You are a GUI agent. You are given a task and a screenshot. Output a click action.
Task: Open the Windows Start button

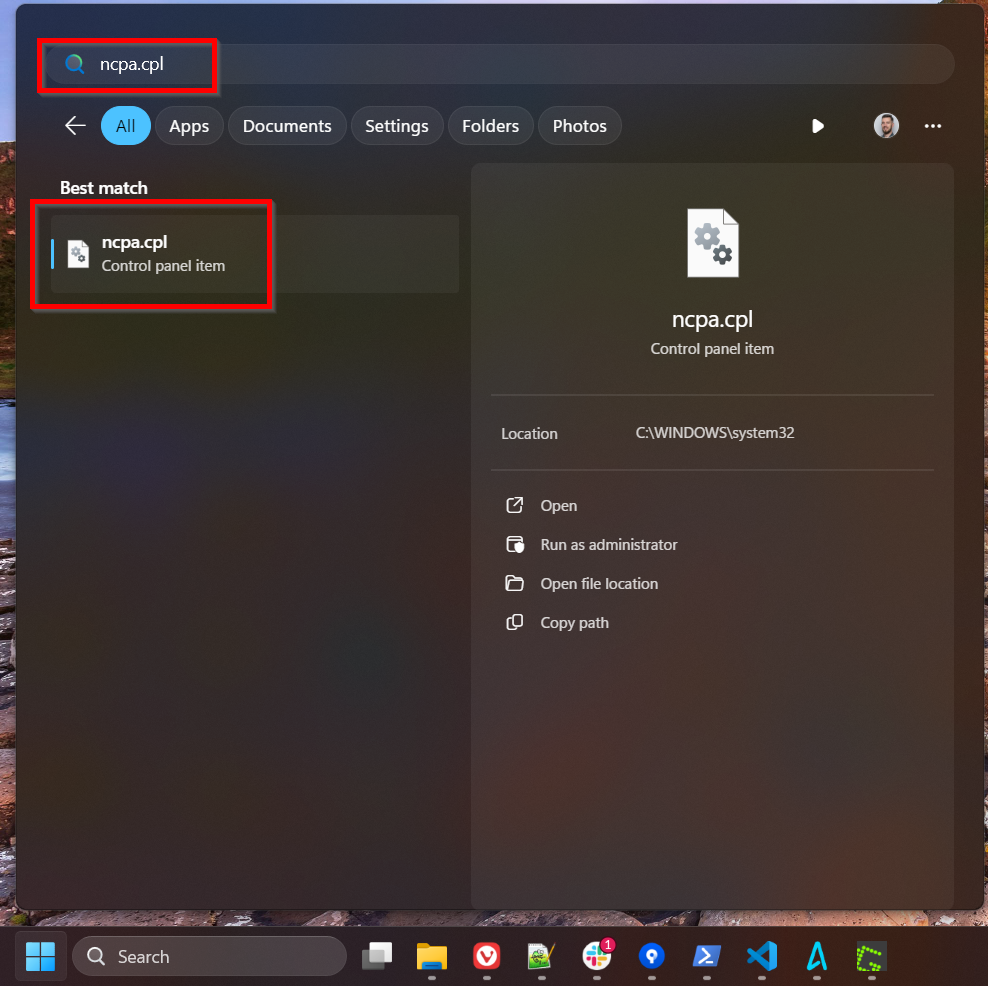[x=40, y=956]
